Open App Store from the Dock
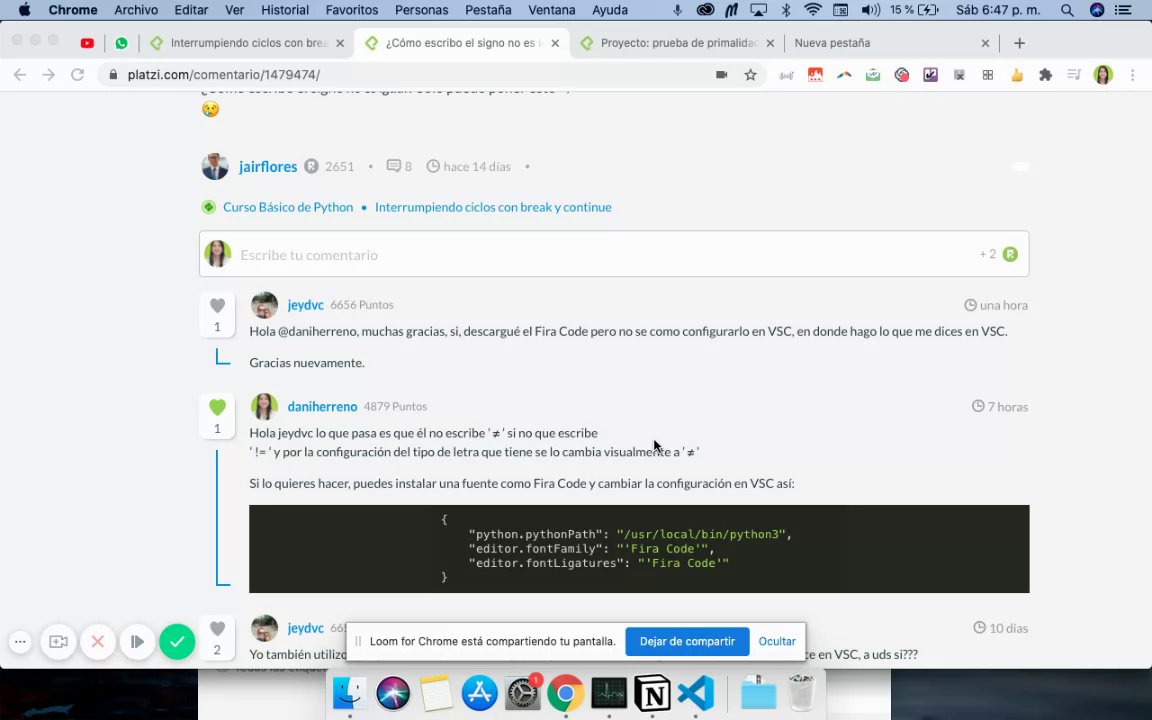1152x720 pixels. tap(480, 693)
